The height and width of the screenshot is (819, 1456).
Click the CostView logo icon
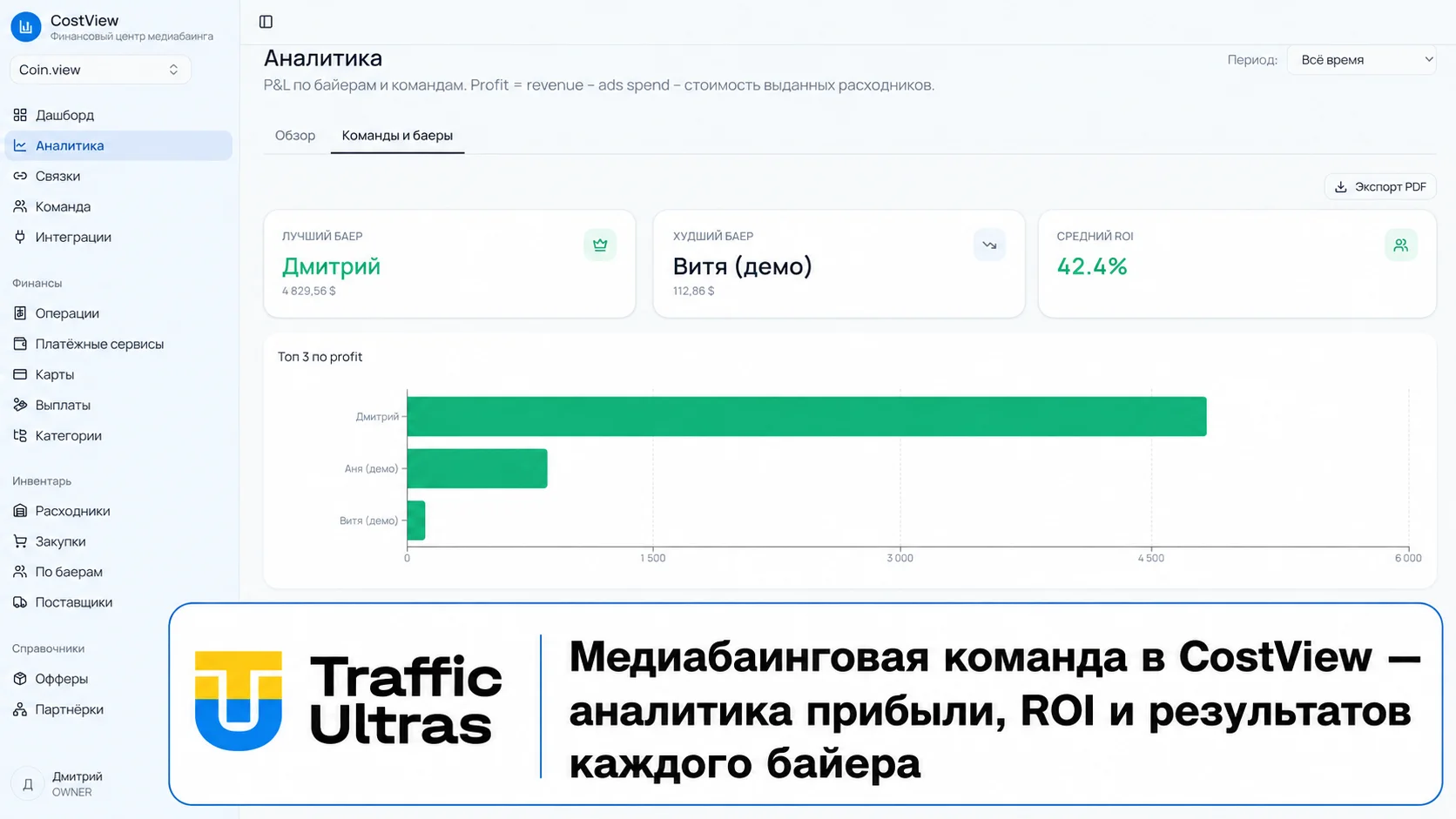[26, 27]
